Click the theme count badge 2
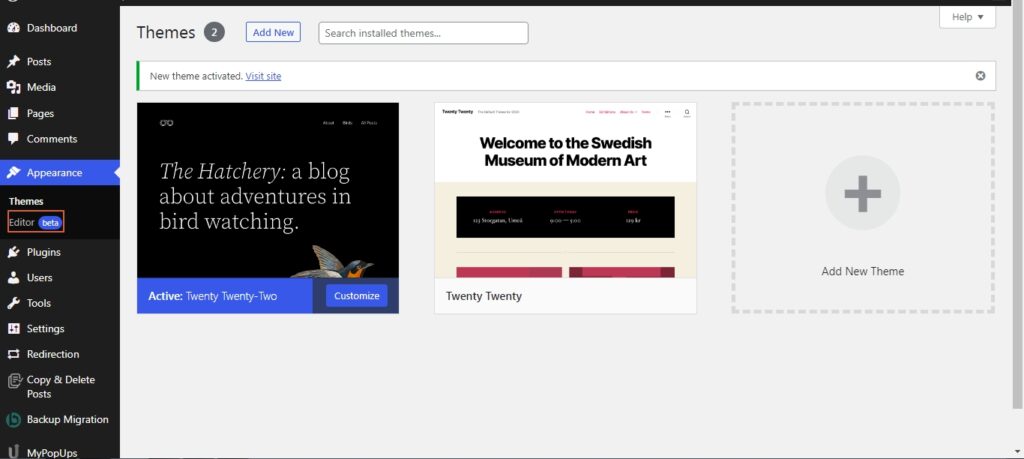The height and width of the screenshot is (459, 1024). tap(214, 32)
